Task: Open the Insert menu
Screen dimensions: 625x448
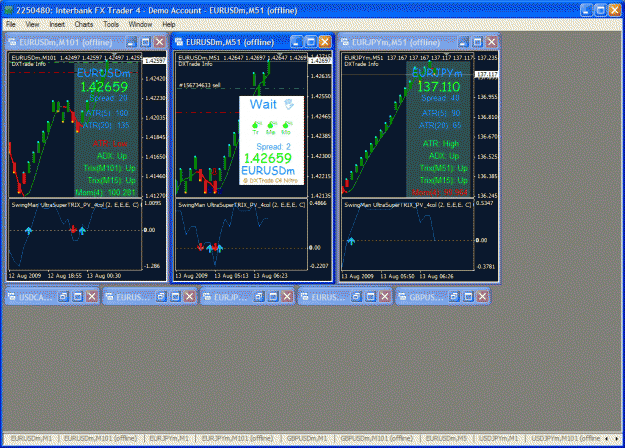Action: (57, 24)
